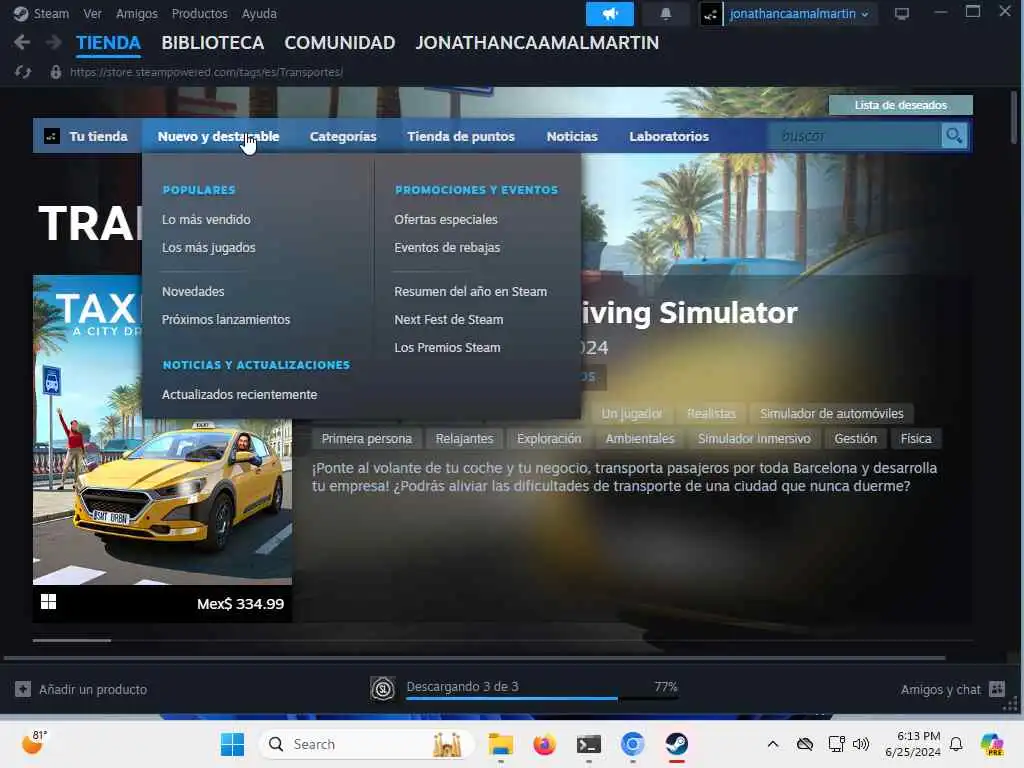
Task: Launch Firefox from the taskbar
Action: click(544, 744)
